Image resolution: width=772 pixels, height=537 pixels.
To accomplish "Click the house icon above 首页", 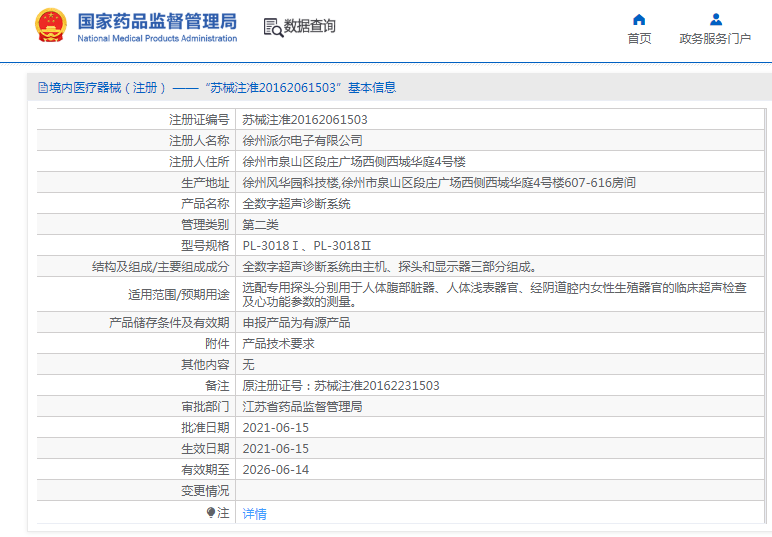I will pos(639,19).
